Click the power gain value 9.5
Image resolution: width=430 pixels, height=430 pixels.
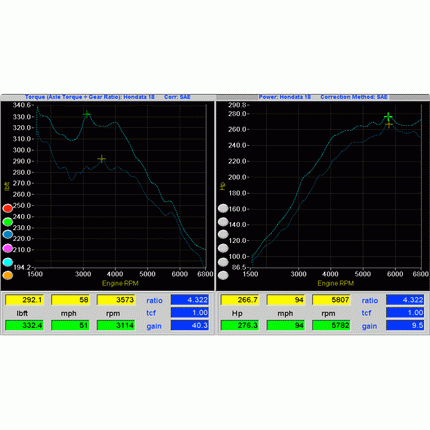405,325
